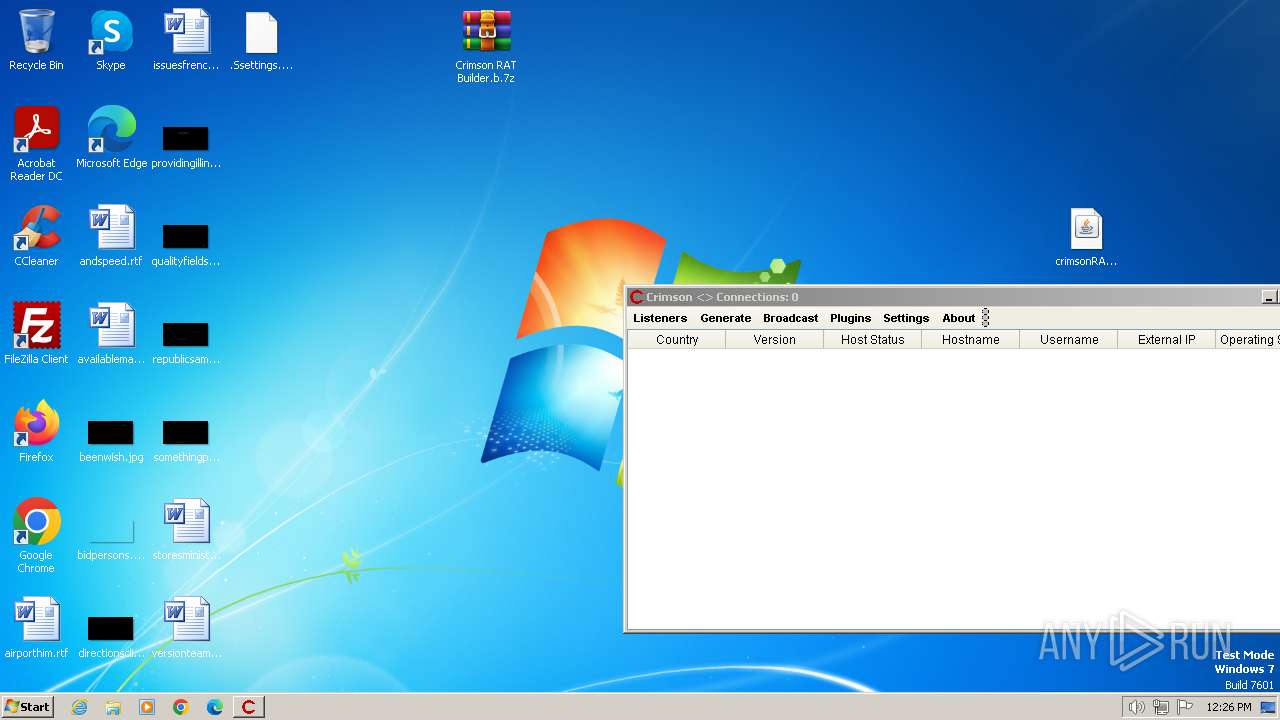Click the Show desktop button

[1269, 707]
